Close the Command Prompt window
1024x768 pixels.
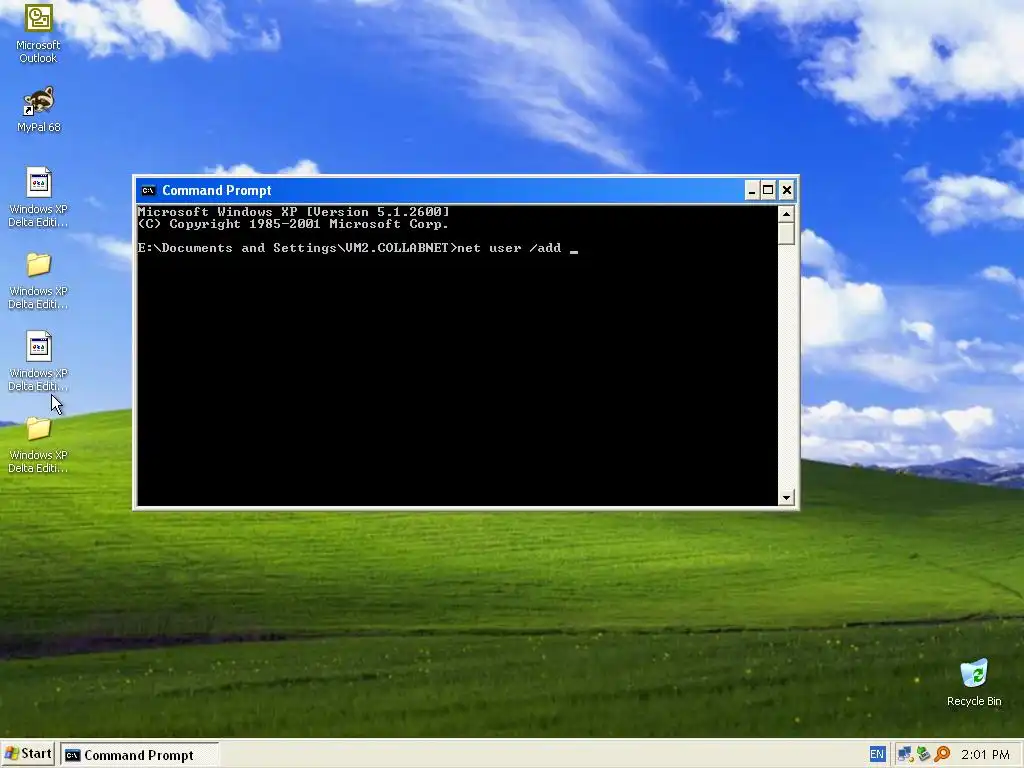click(x=786, y=191)
